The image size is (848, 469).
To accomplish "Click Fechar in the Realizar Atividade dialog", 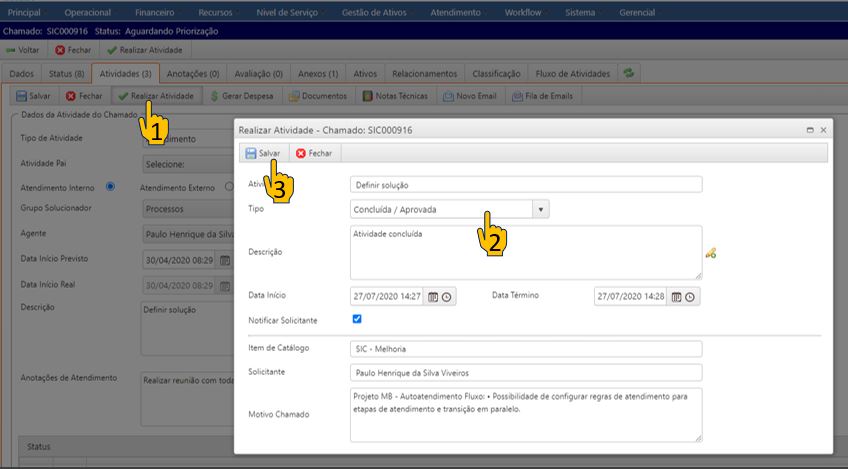I will [x=313, y=153].
